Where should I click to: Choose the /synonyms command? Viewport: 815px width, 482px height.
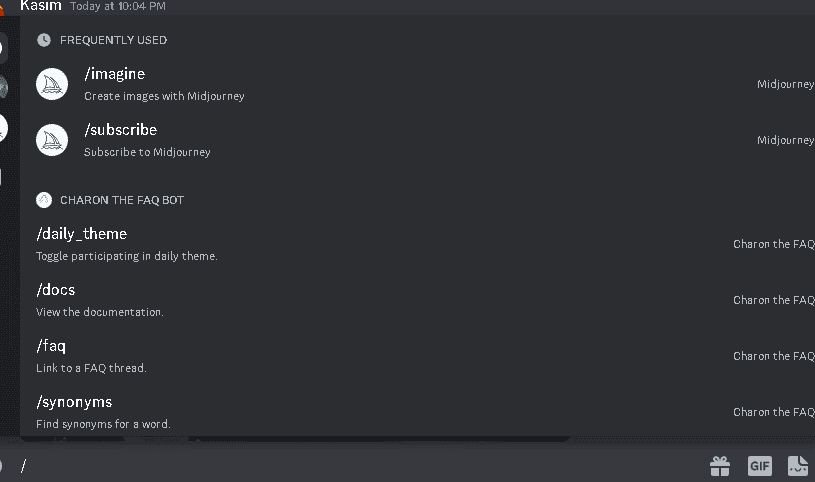click(x=418, y=412)
